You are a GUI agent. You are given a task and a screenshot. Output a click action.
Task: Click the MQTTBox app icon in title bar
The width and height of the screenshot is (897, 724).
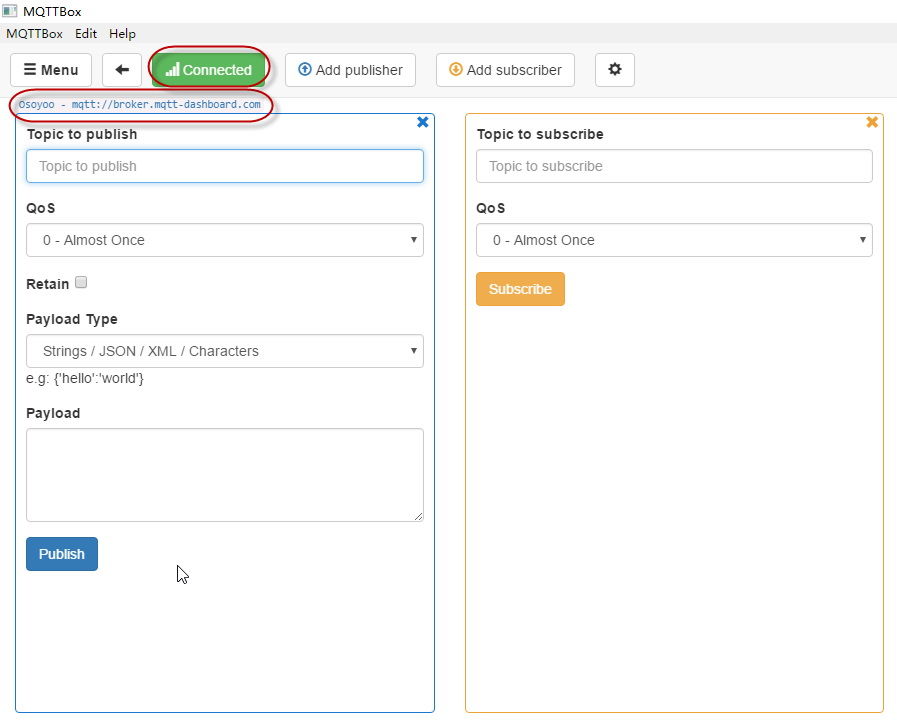10,11
